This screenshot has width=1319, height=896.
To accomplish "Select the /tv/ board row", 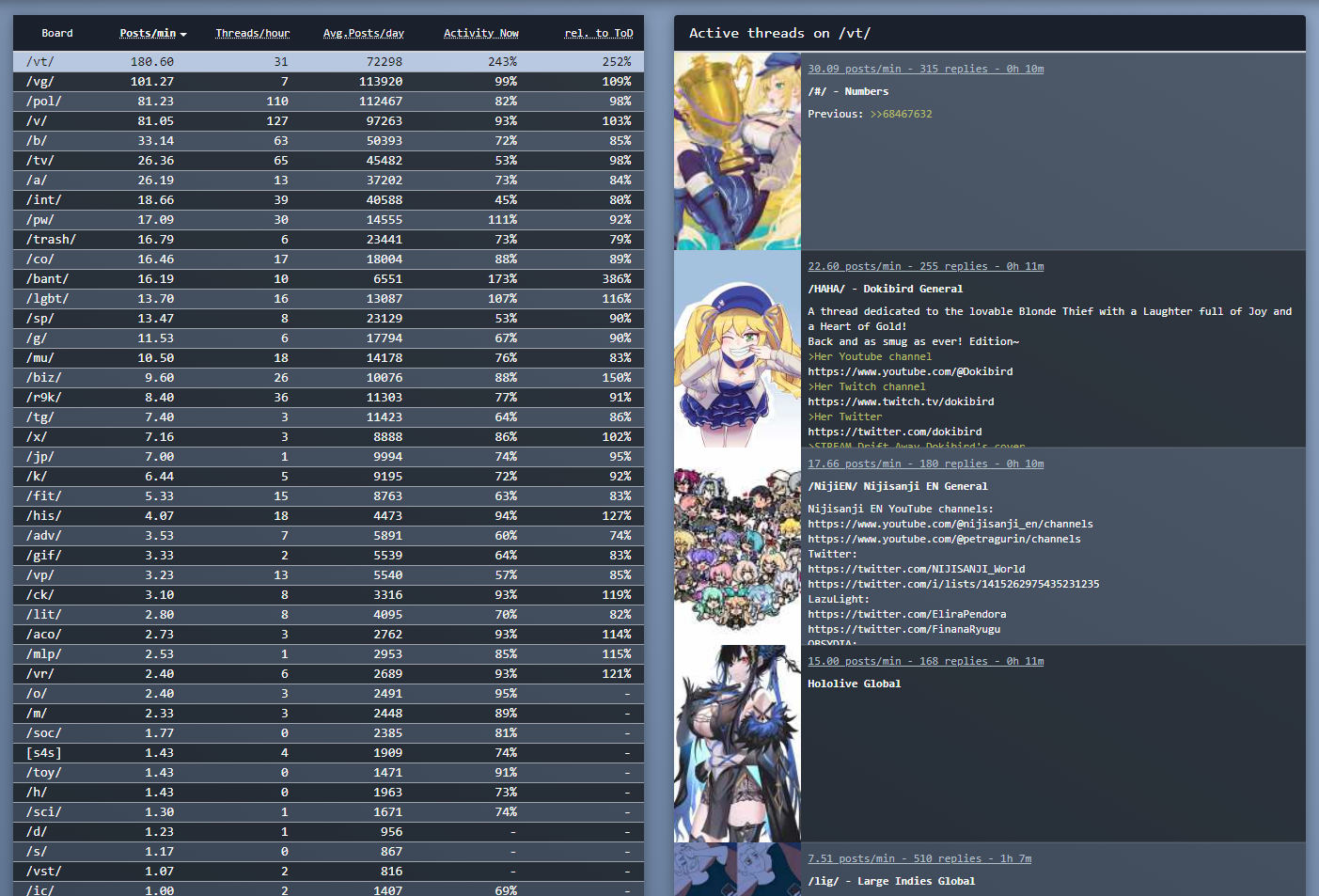I will click(x=328, y=161).
